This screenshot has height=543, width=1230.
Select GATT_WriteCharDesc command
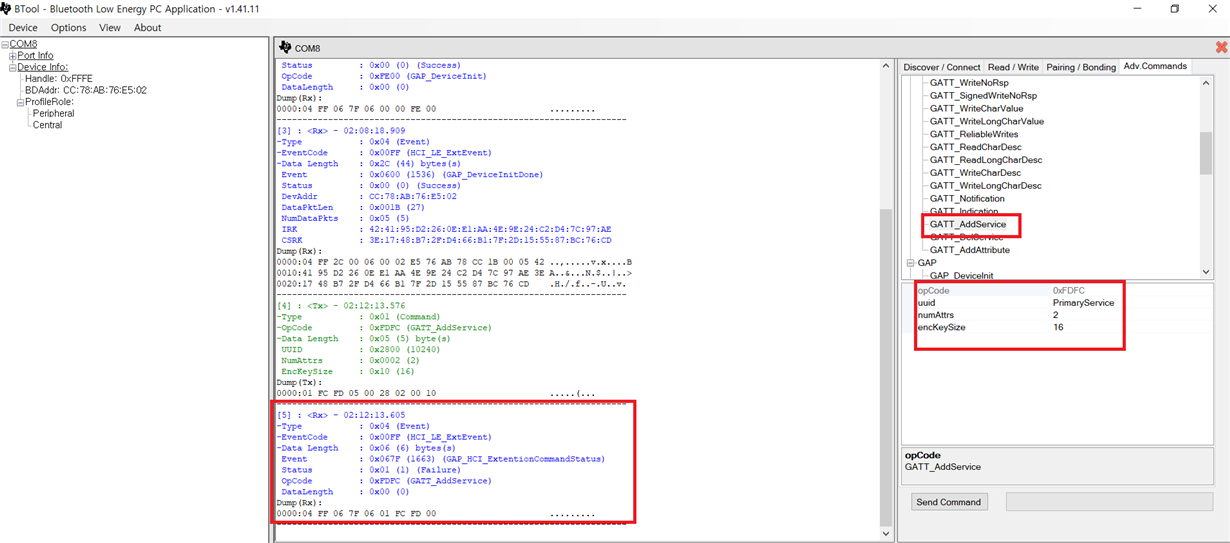(x=975, y=173)
